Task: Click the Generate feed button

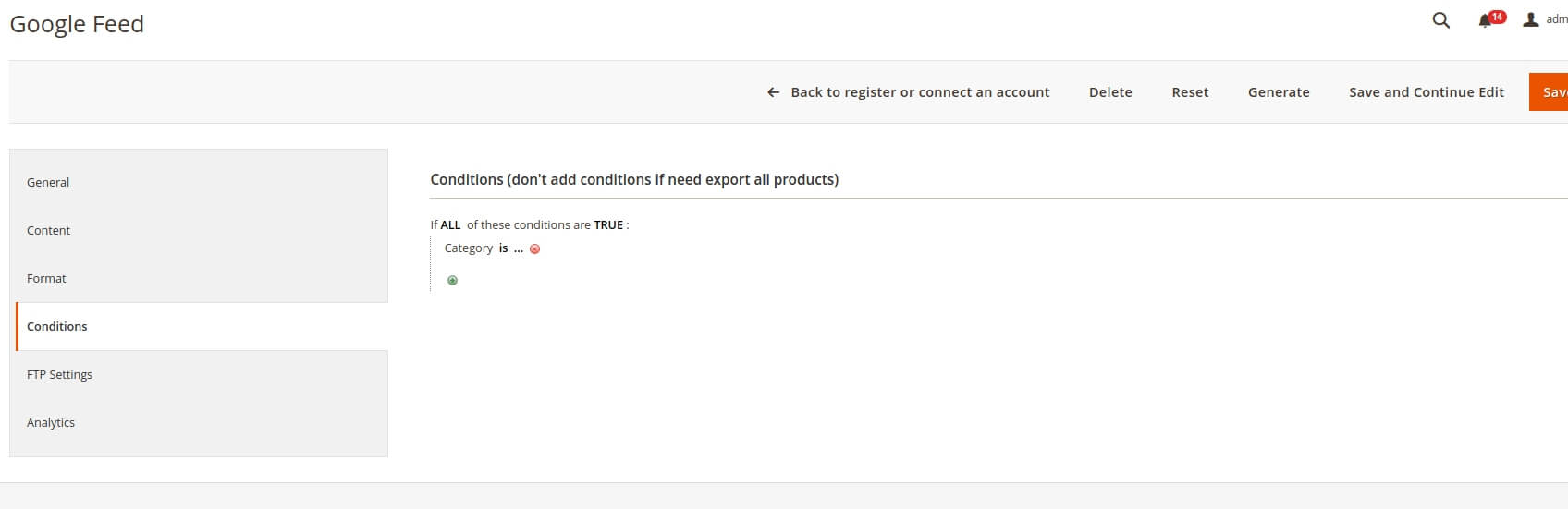Action: tap(1279, 92)
